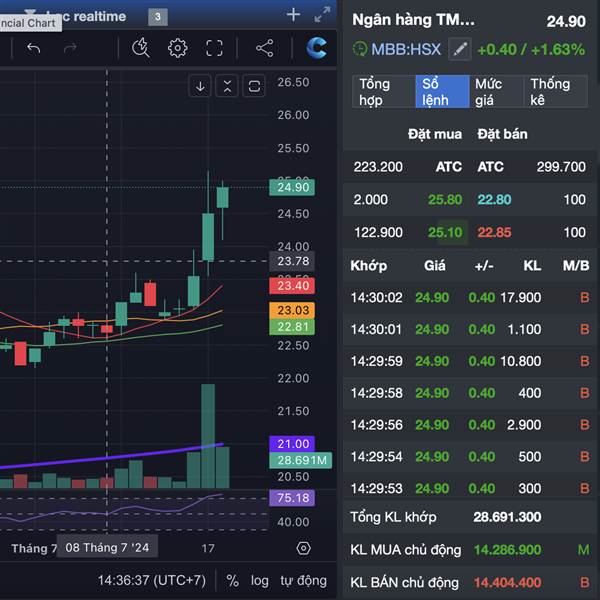Click the red 23.40 moving average label
Screen dimensions: 600x600
pos(292,286)
